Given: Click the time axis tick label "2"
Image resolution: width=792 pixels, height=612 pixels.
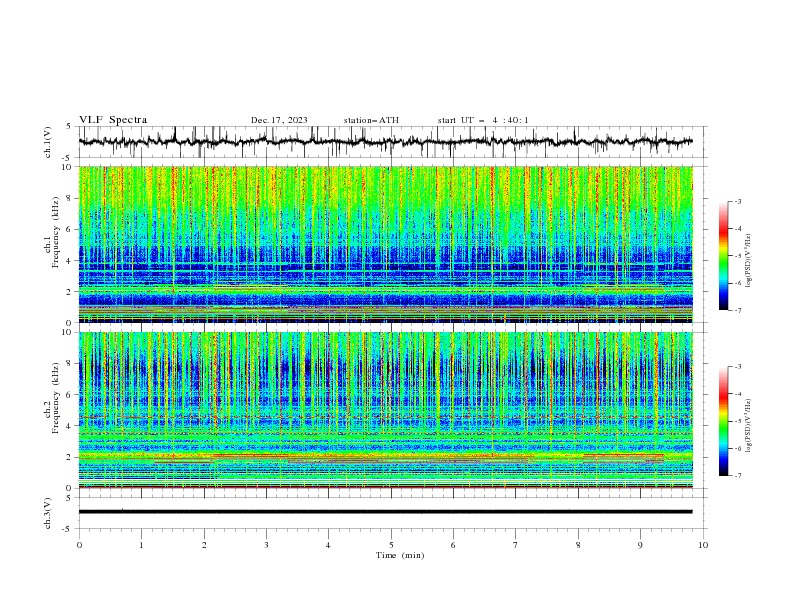Looking at the screenshot, I should (204, 545).
